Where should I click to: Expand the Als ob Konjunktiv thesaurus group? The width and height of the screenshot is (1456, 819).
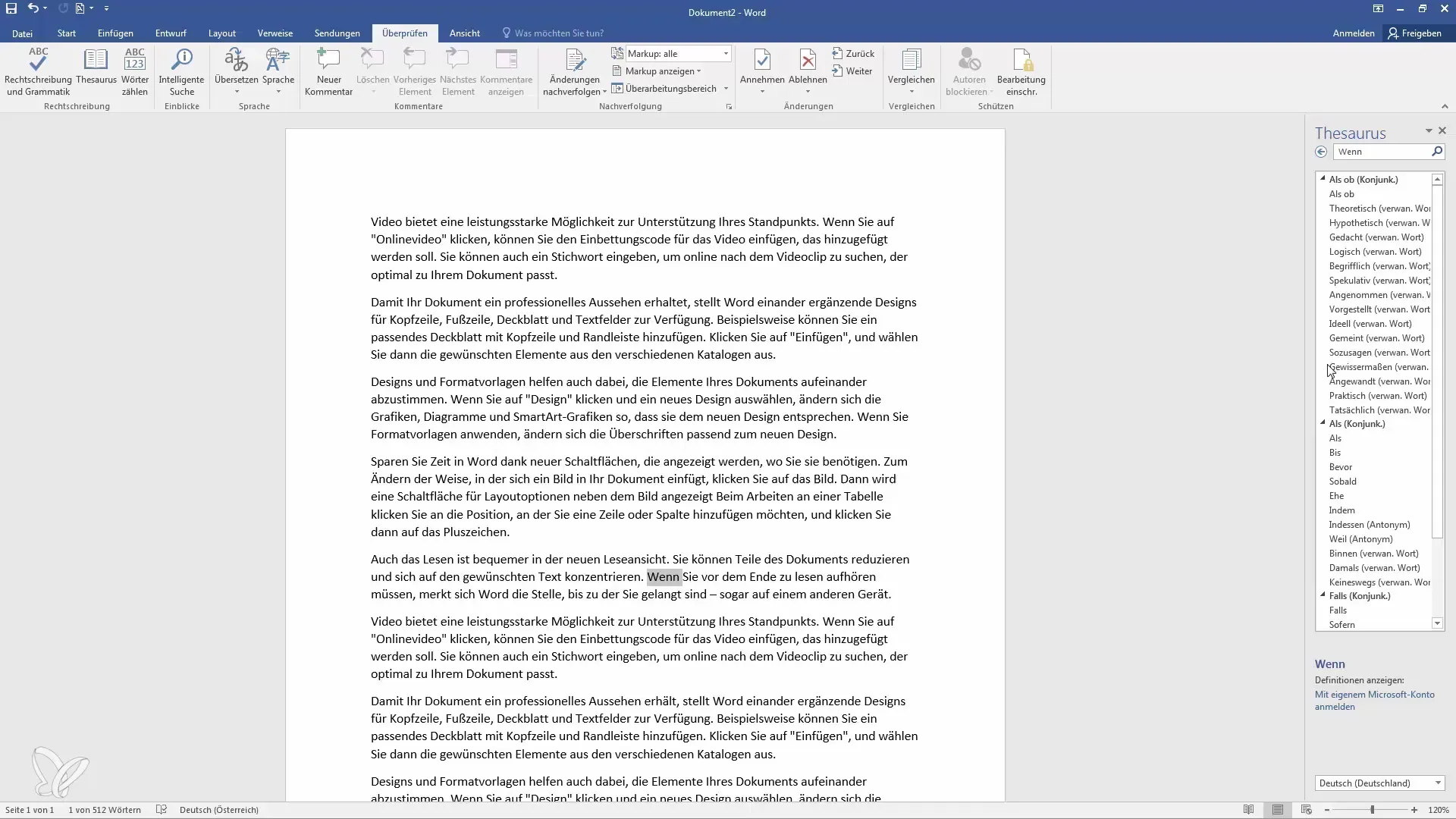click(x=1322, y=178)
